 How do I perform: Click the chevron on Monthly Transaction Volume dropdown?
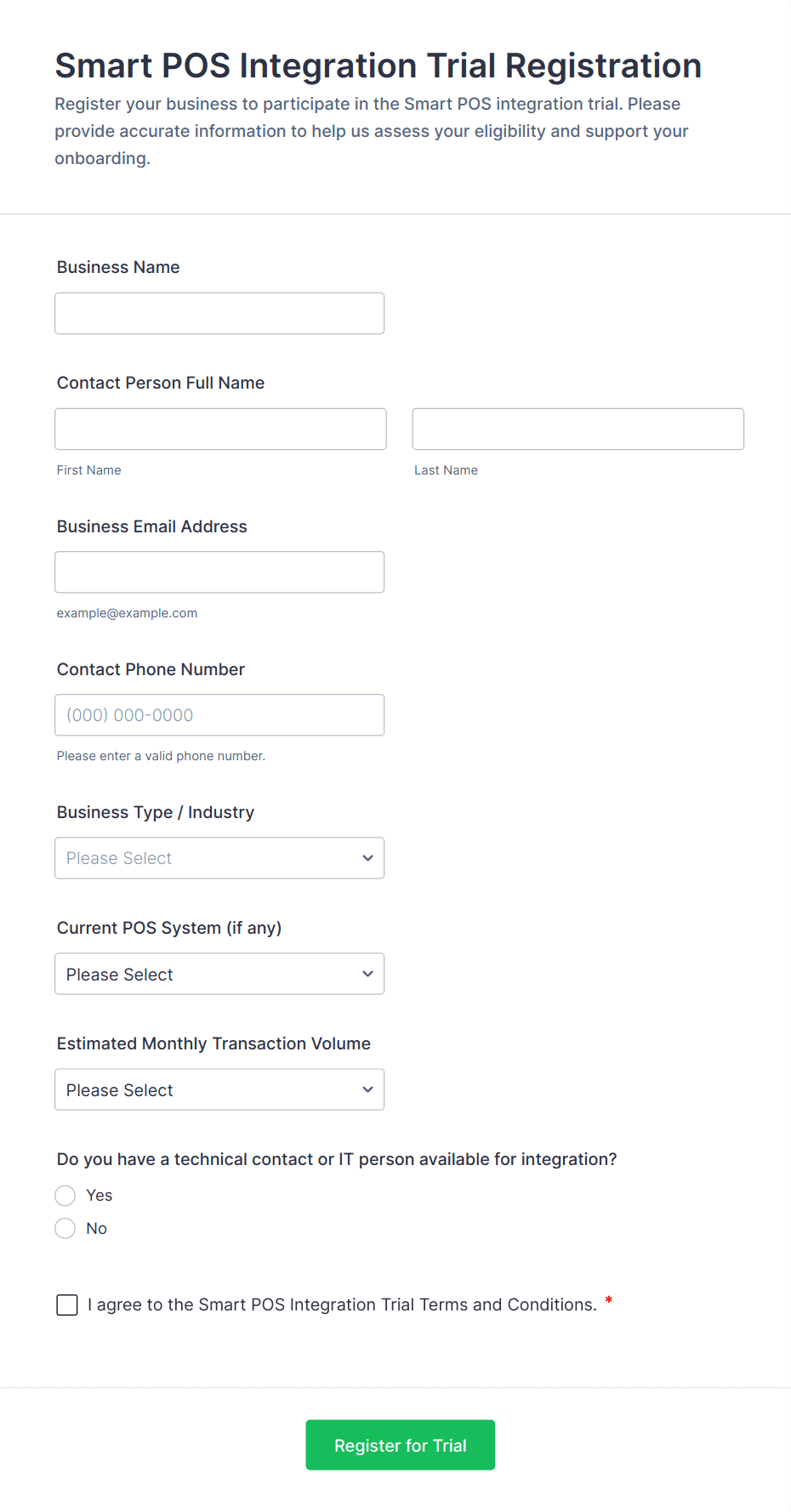click(x=367, y=1089)
